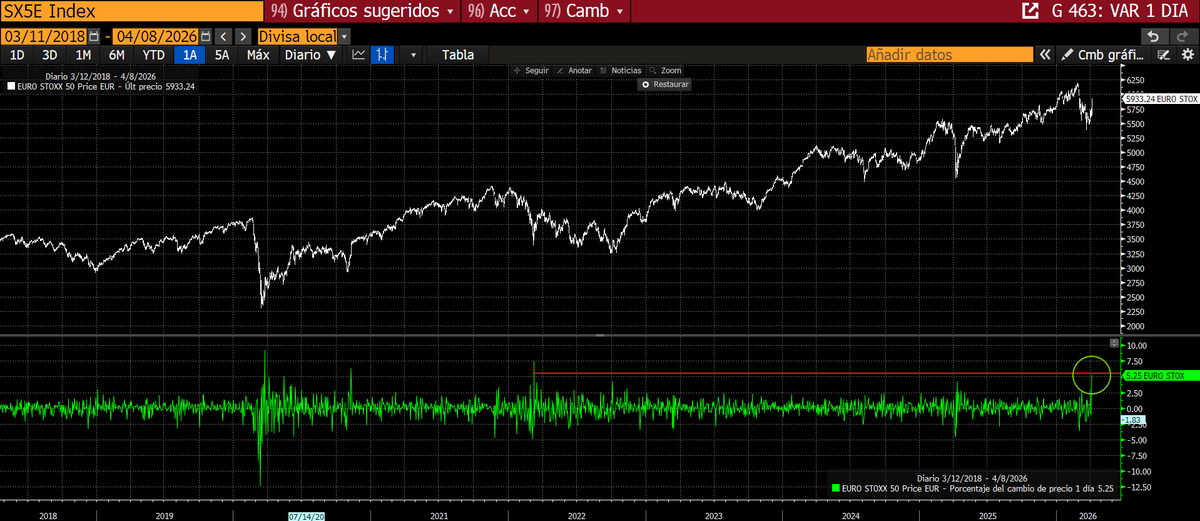The width and height of the screenshot is (1200, 521).
Task: Select the YTD range tab
Action: 153,55
